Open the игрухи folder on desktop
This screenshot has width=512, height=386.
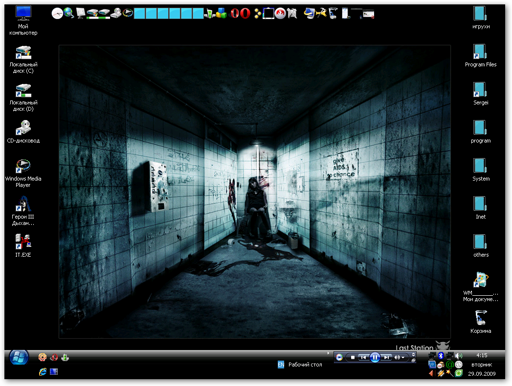pos(480,17)
